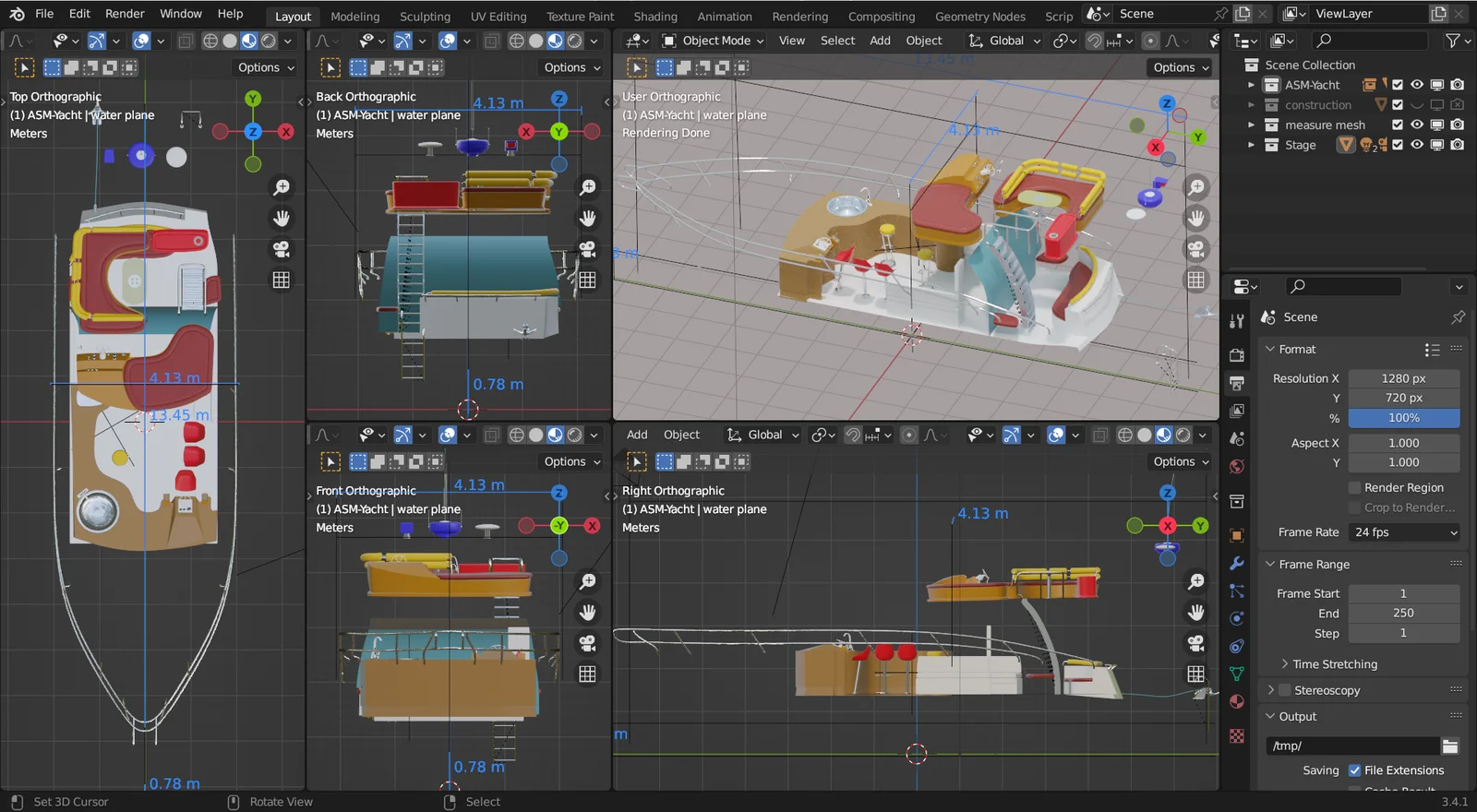This screenshot has width=1477, height=812.
Task: Open the Render menu
Action: point(125,14)
